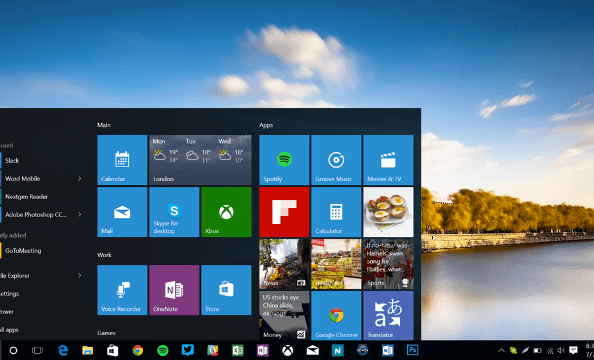594x360 pixels.
Task: Open the Google Chrome tile
Action: [336, 315]
